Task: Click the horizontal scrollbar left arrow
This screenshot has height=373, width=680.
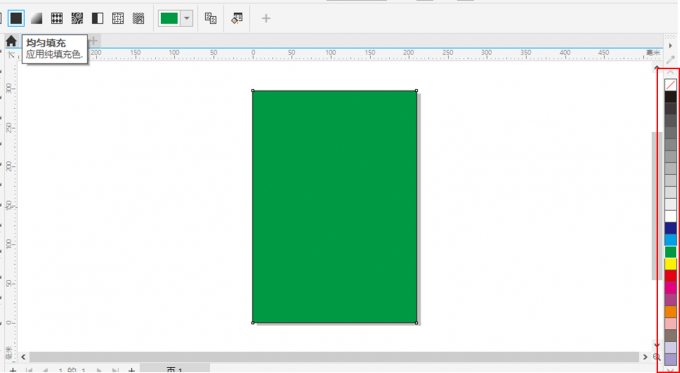Action: click(x=23, y=357)
